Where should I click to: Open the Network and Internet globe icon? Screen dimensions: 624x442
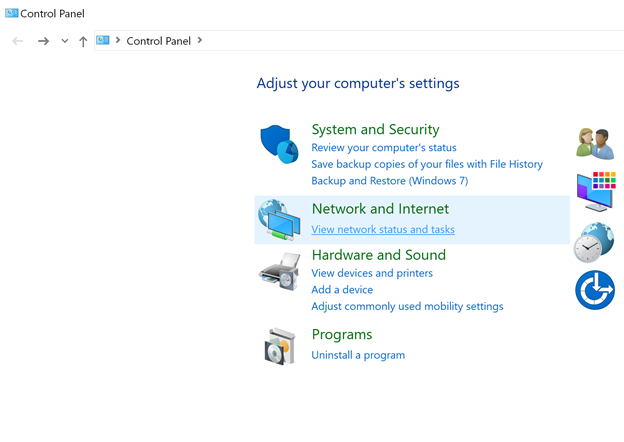point(279,220)
